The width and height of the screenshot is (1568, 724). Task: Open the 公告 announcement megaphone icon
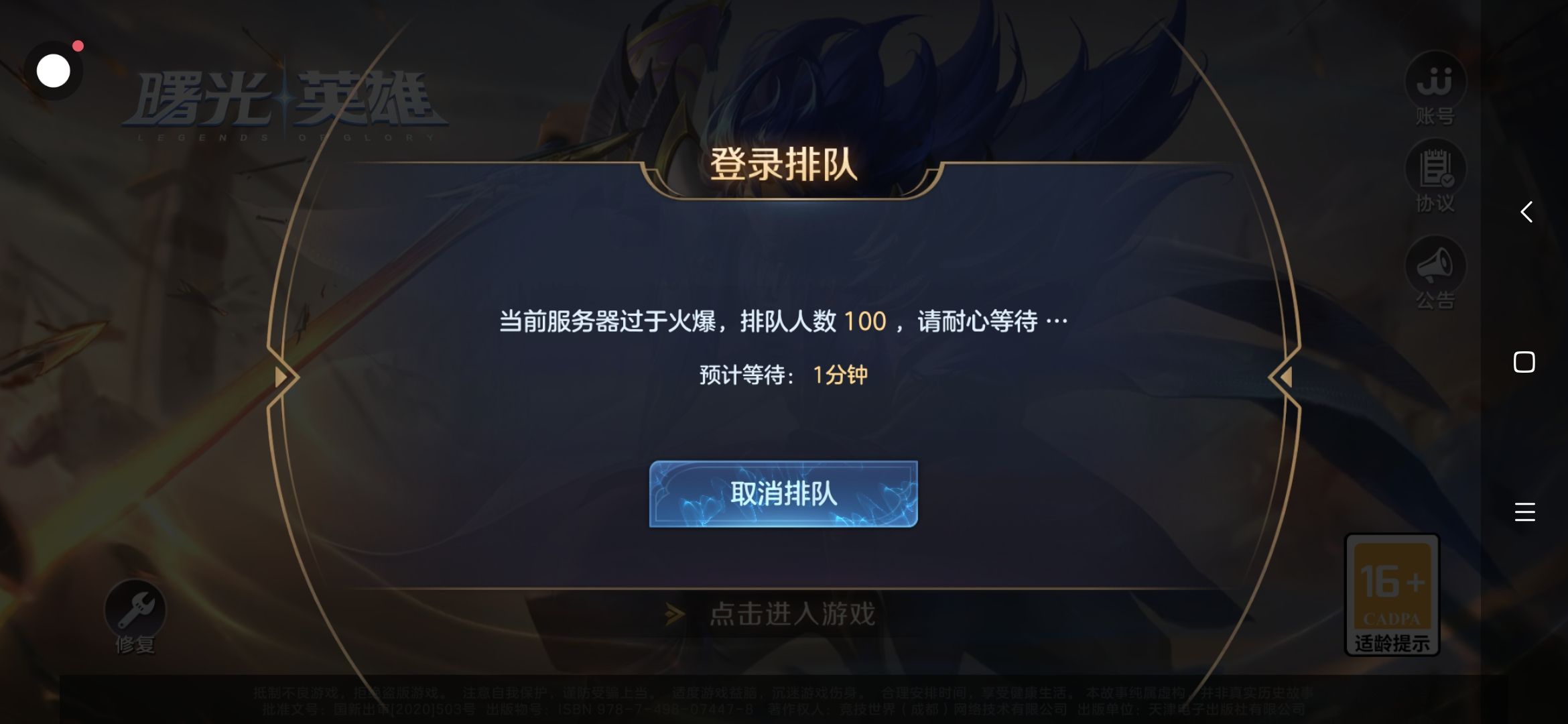point(1435,272)
